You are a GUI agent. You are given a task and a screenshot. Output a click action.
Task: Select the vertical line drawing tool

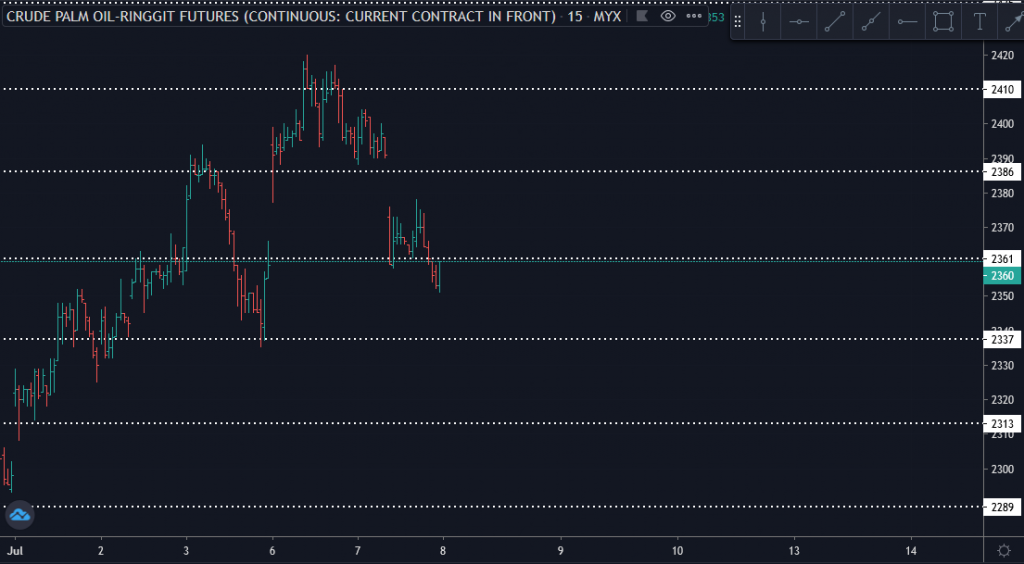[x=763, y=23]
